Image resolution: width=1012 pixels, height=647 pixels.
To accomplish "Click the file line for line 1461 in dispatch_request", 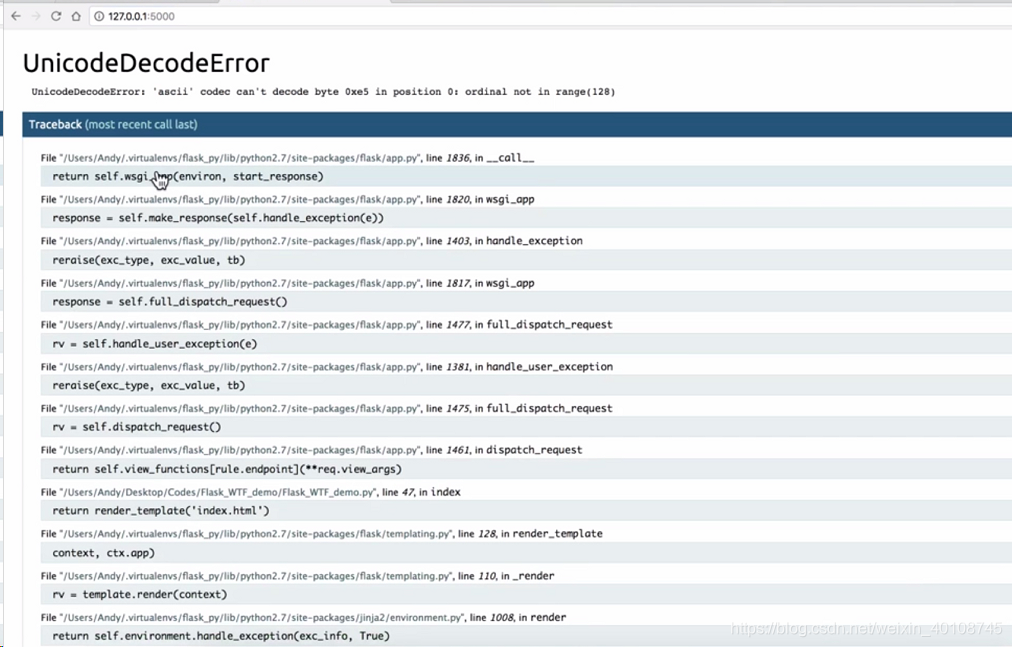I will coord(311,450).
